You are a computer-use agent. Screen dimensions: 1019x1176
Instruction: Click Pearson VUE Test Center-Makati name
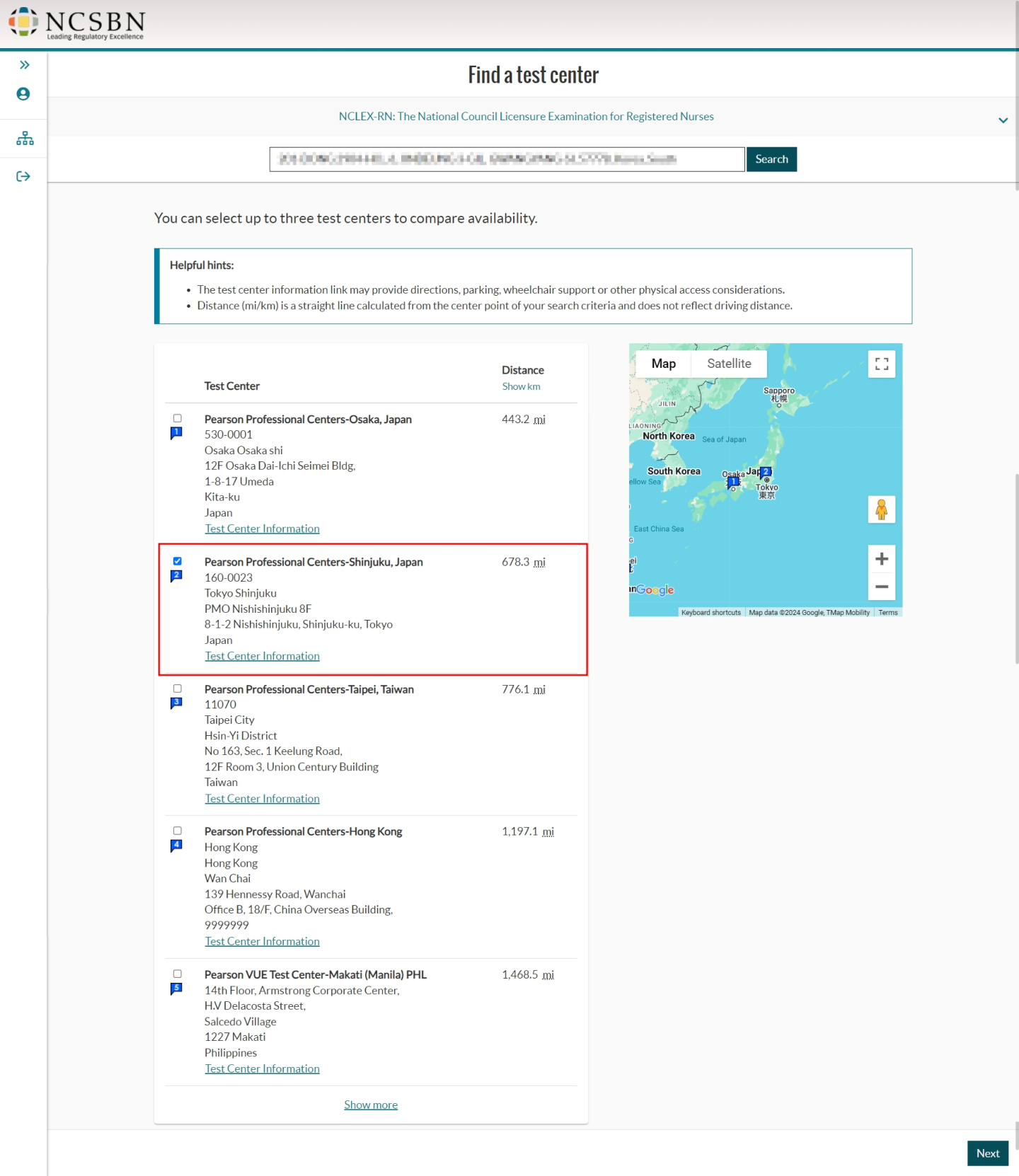(316, 974)
